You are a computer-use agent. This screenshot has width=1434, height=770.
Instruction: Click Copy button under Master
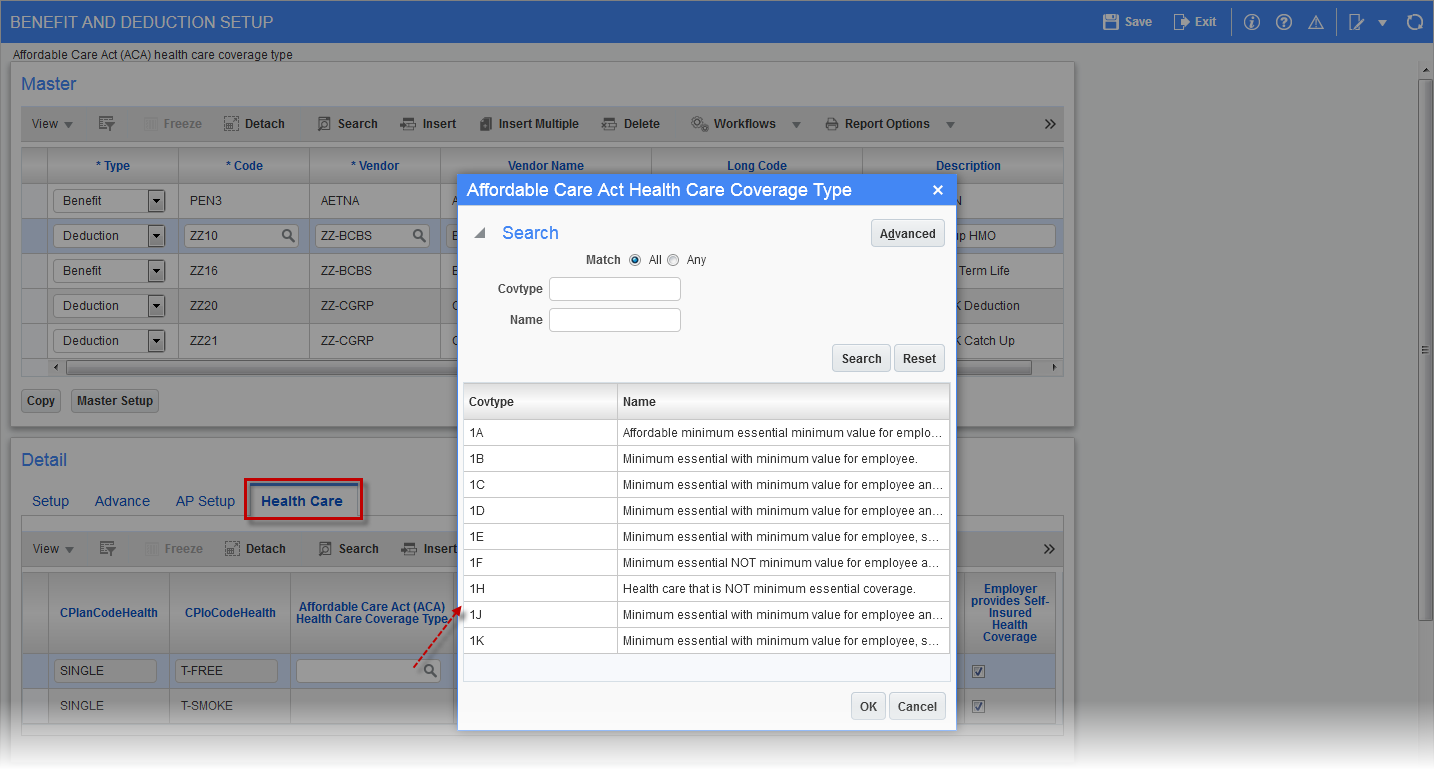tap(41, 401)
